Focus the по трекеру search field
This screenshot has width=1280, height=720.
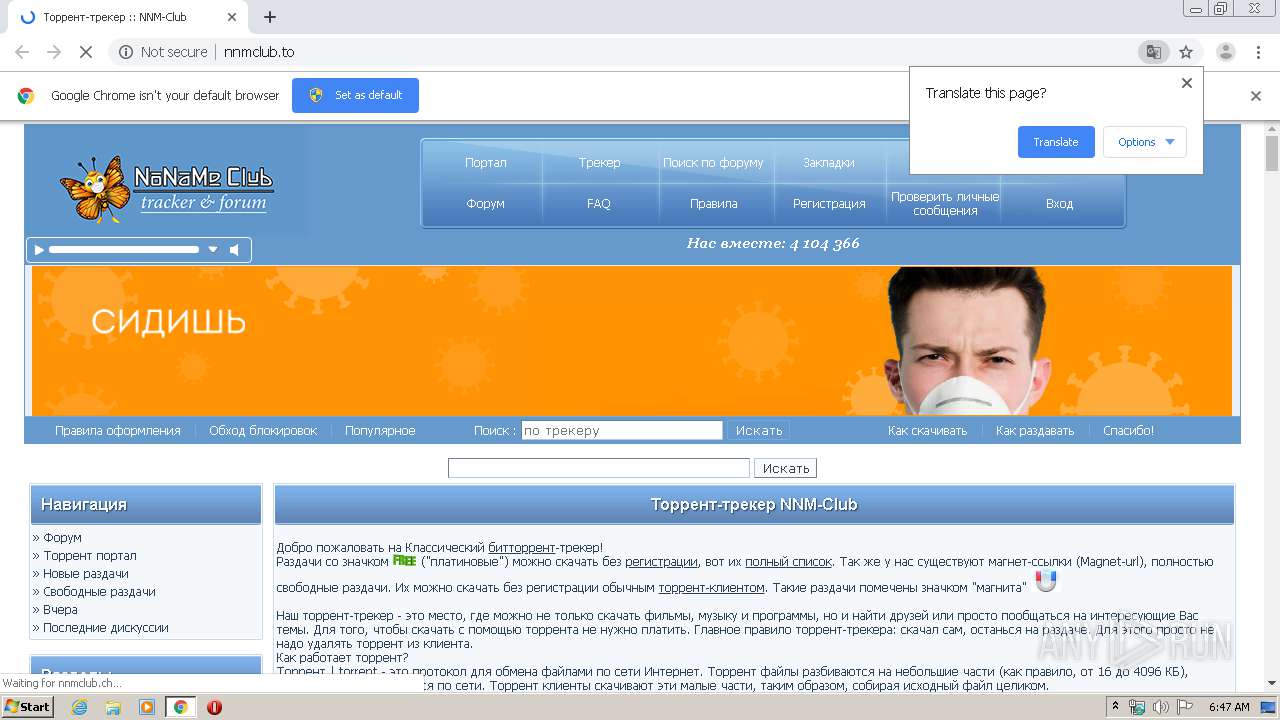[622, 431]
